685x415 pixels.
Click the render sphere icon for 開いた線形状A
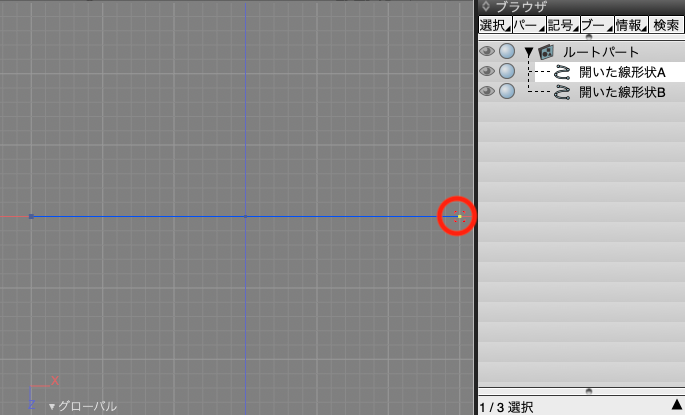pos(507,71)
